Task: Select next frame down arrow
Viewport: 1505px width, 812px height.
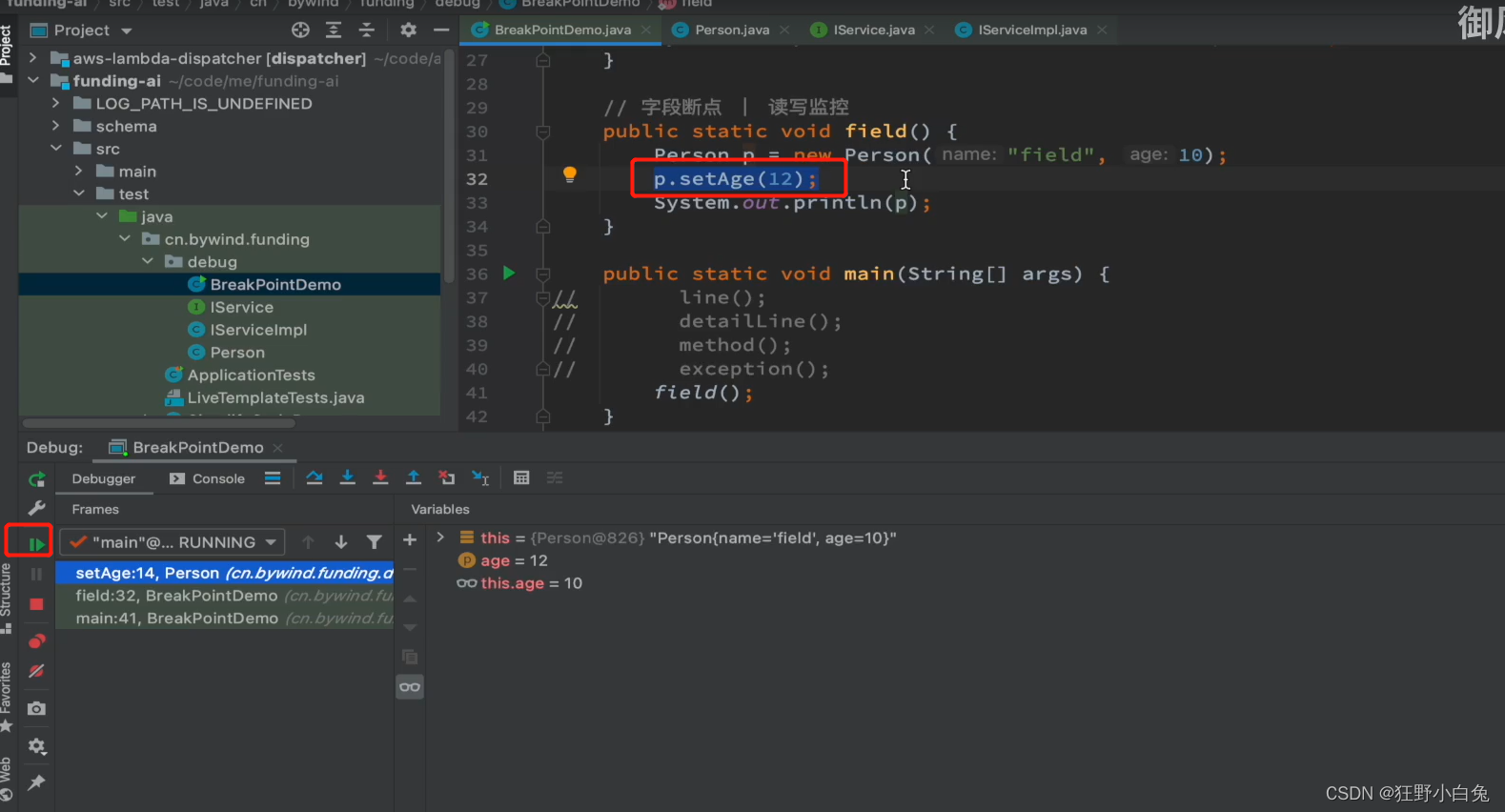Action: (x=341, y=542)
